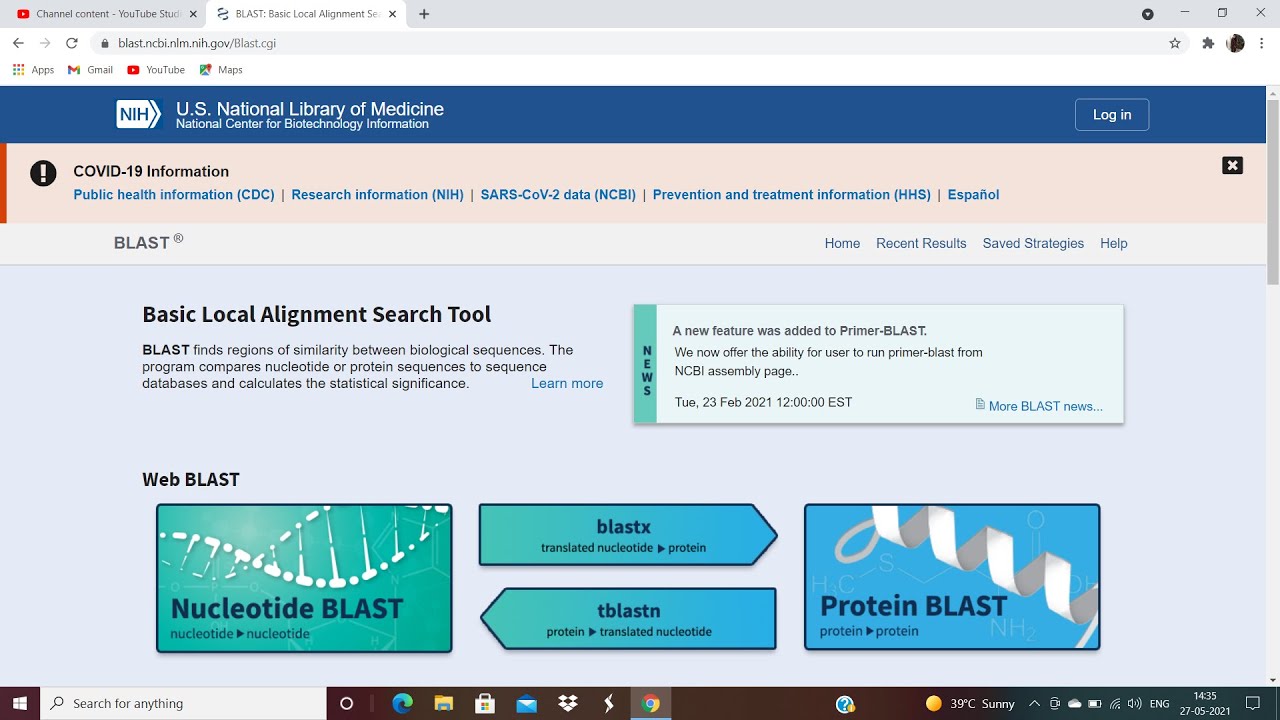The height and width of the screenshot is (720, 1280).
Task: Open Protein BLAST tile
Action: [x=952, y=577]
